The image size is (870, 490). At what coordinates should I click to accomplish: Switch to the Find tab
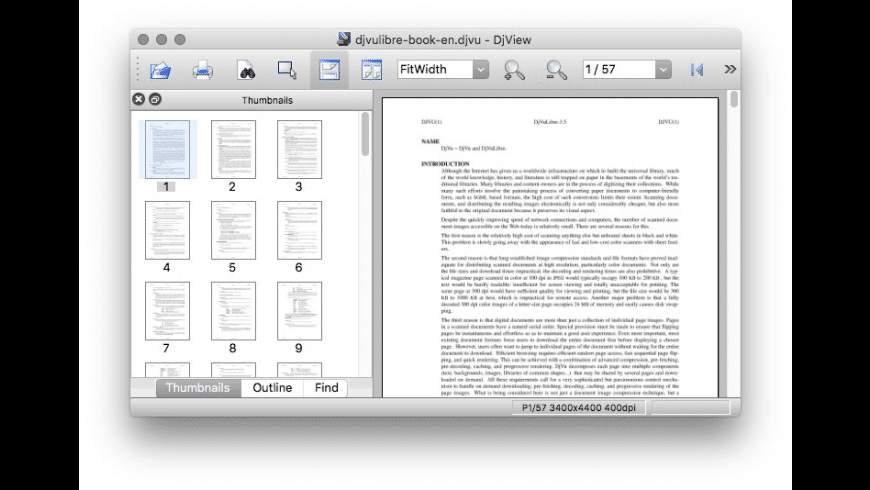(326, 388)
